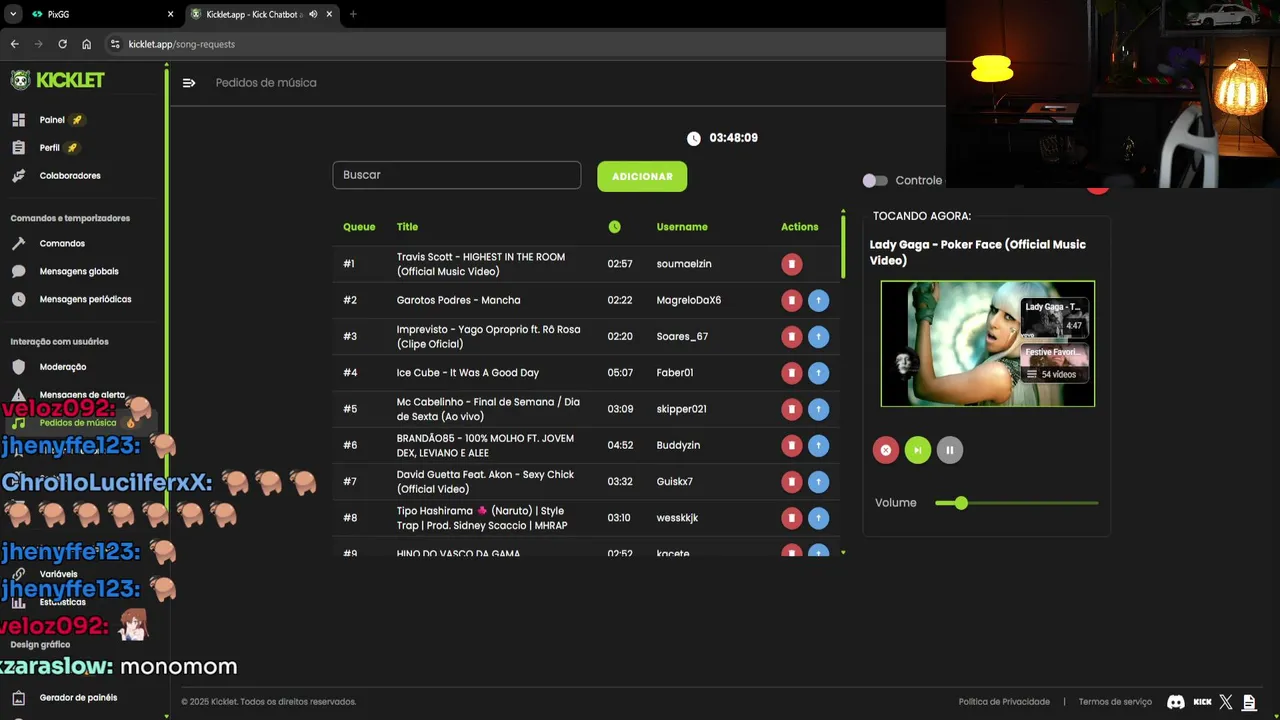The width and height of the screenshot is (1280, 720).
Task: Delete Travis Scott song from queue
Action: tap(791, 264)
